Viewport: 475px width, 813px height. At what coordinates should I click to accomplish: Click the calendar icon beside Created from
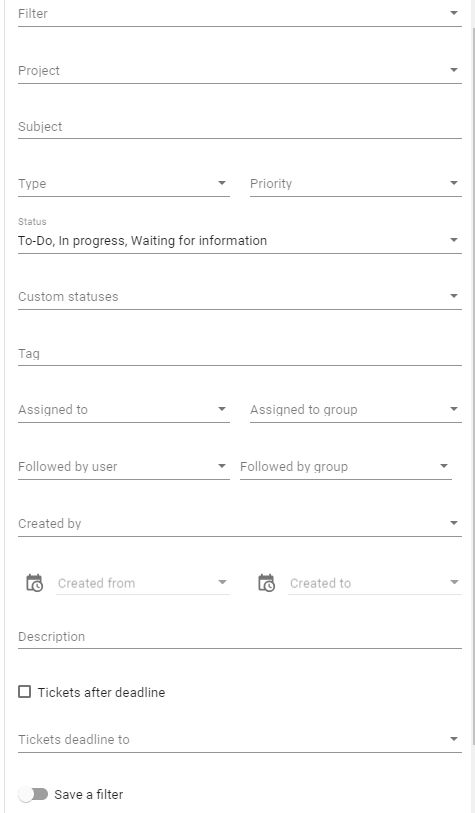(x=35, y=583)
